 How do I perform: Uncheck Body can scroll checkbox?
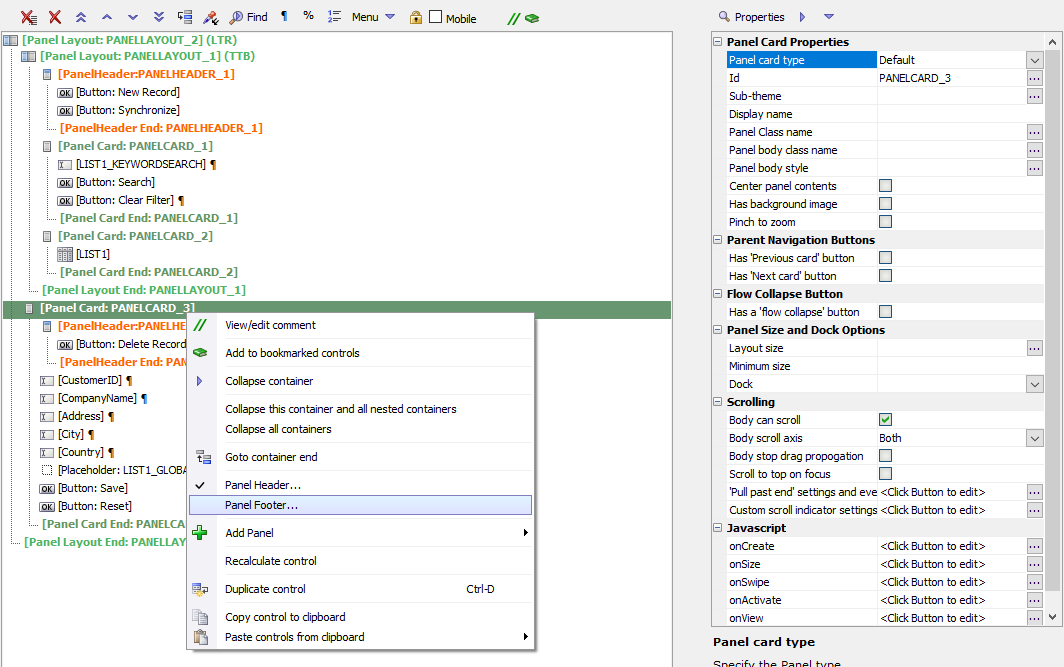click(x=886, y=419)
